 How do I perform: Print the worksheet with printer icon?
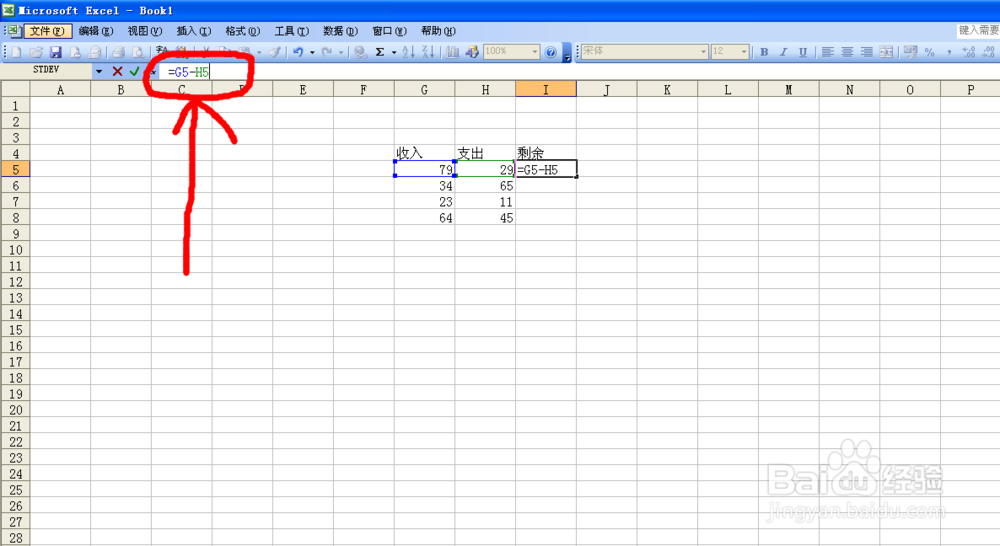coord(118,52)
